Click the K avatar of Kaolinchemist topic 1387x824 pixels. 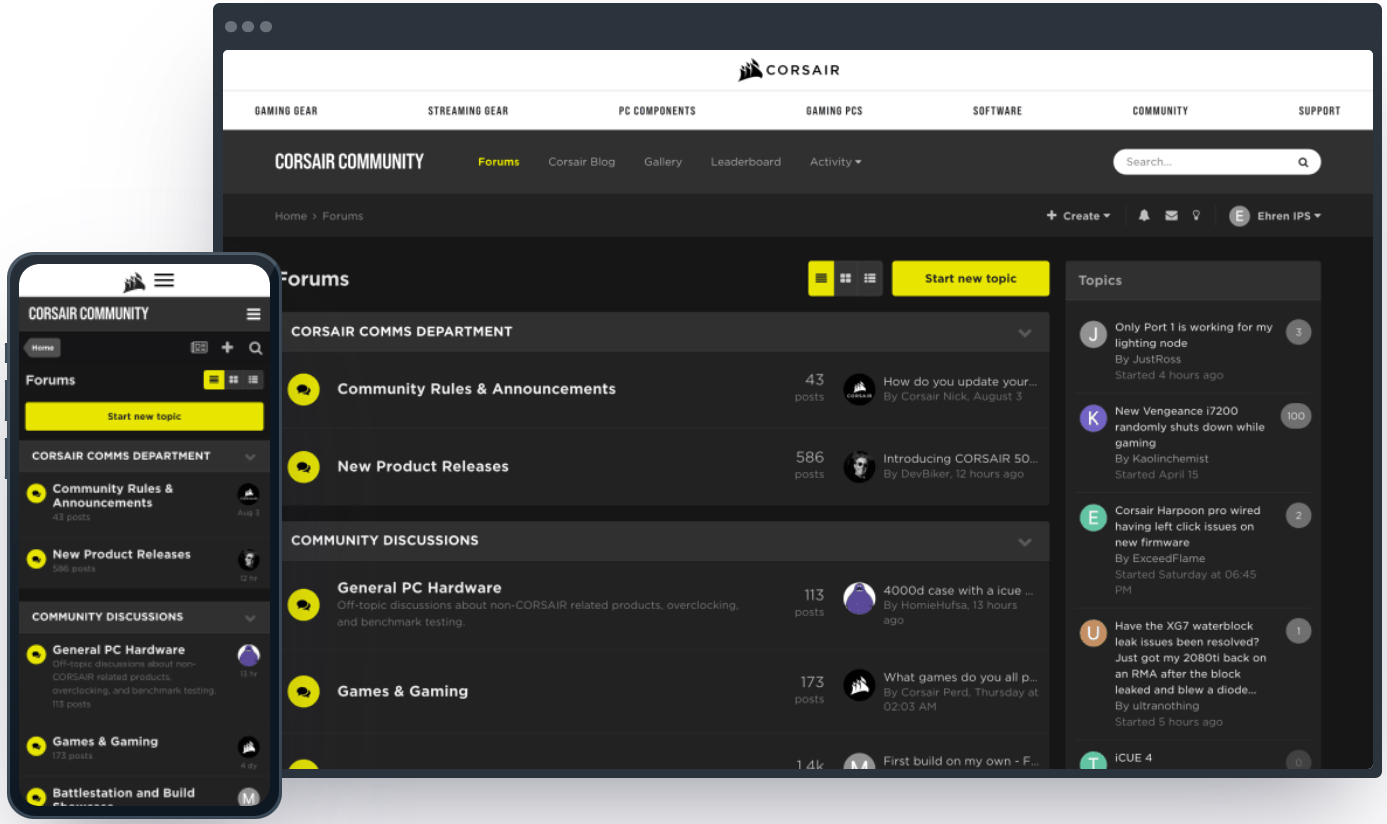click(1093, 418)
